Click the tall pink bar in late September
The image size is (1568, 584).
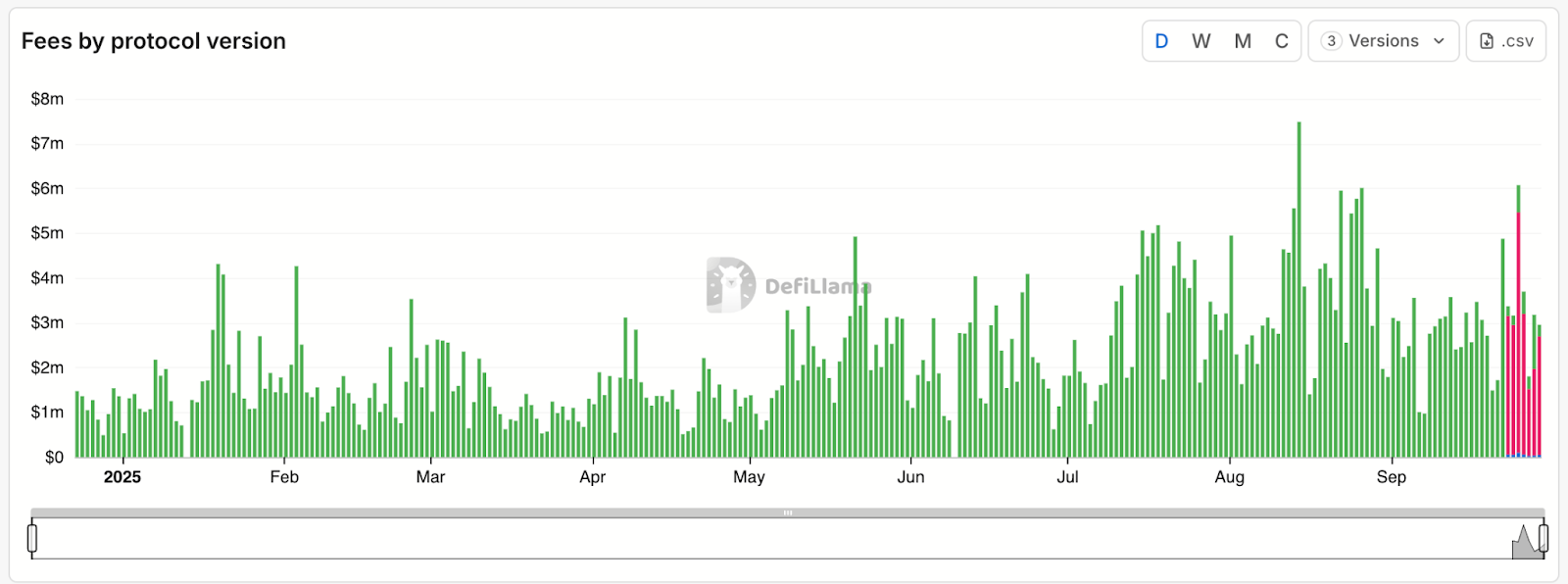pos(1518,333)
